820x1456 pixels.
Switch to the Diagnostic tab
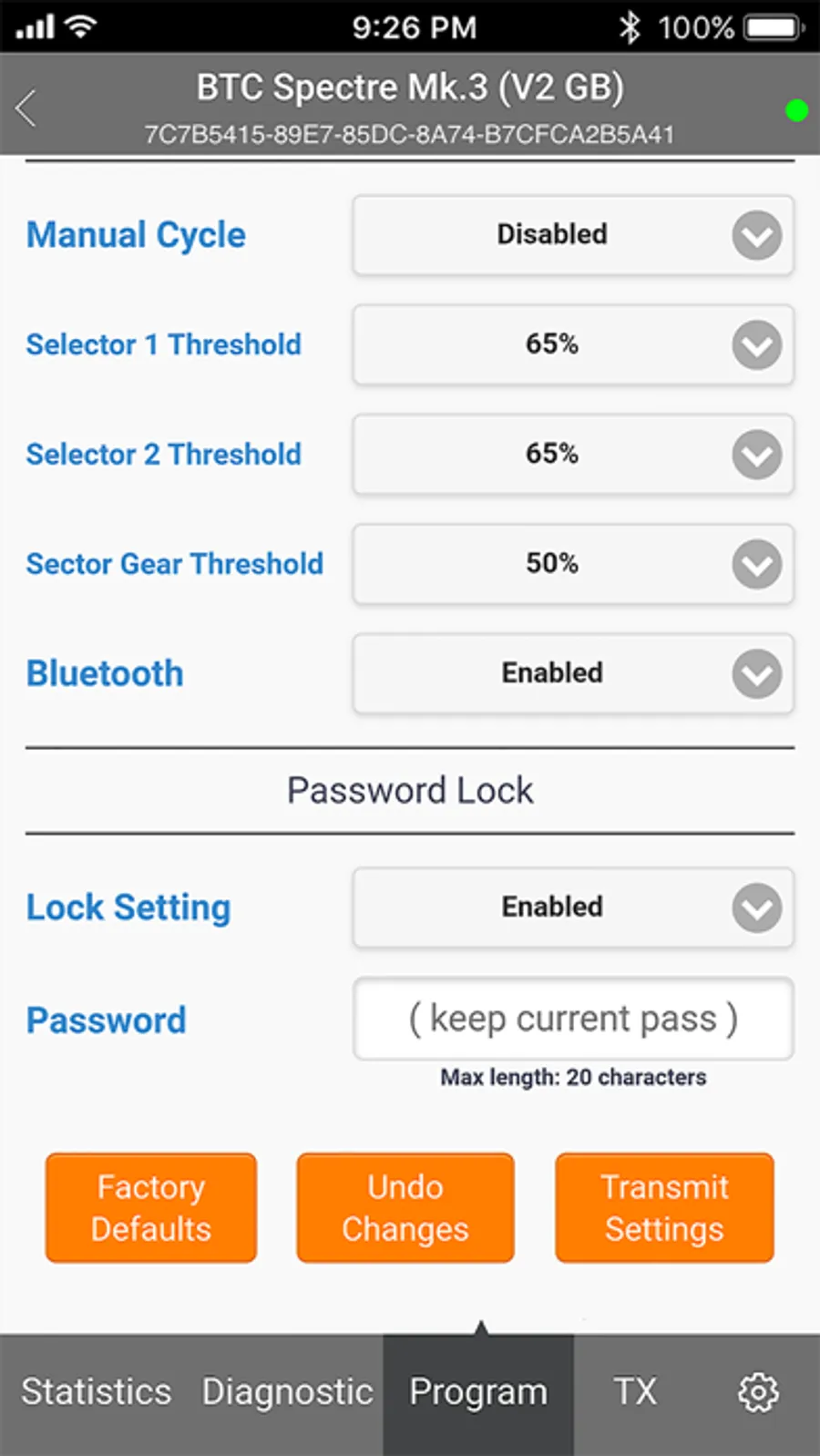point(287,1391)
